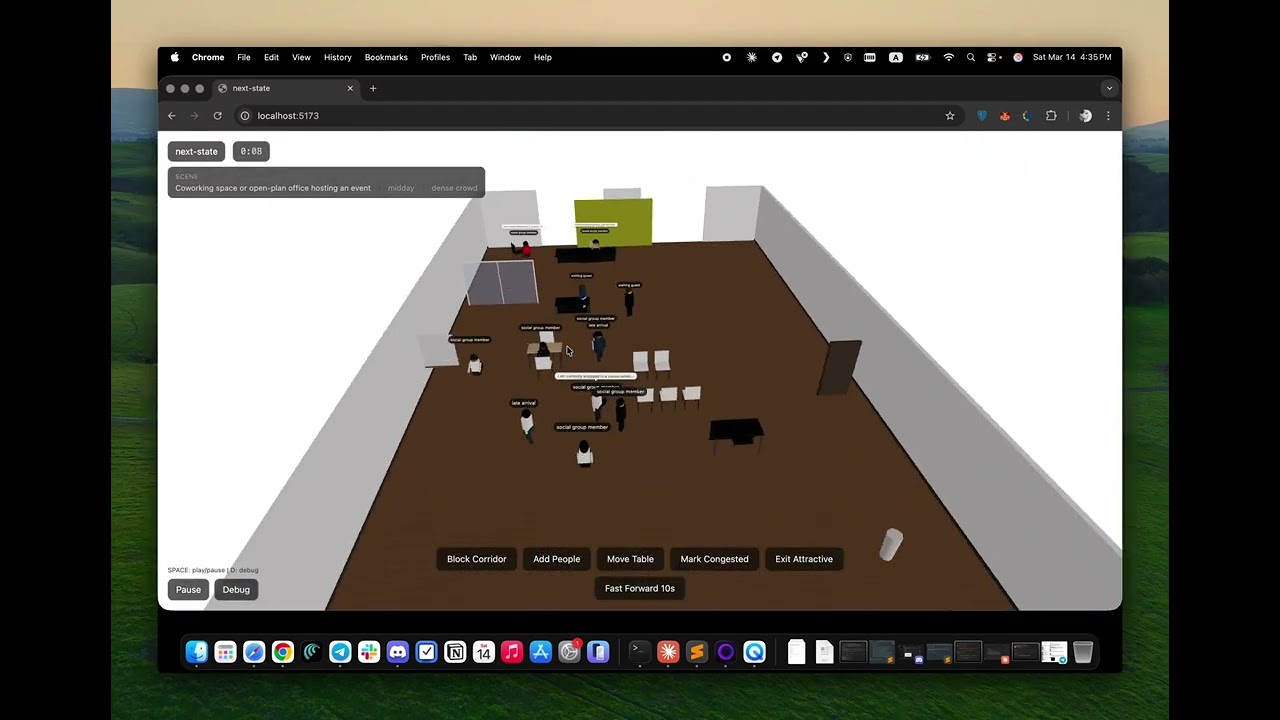Open the View menu
This screenshot has height=720, width=1280.
(301, 57)
